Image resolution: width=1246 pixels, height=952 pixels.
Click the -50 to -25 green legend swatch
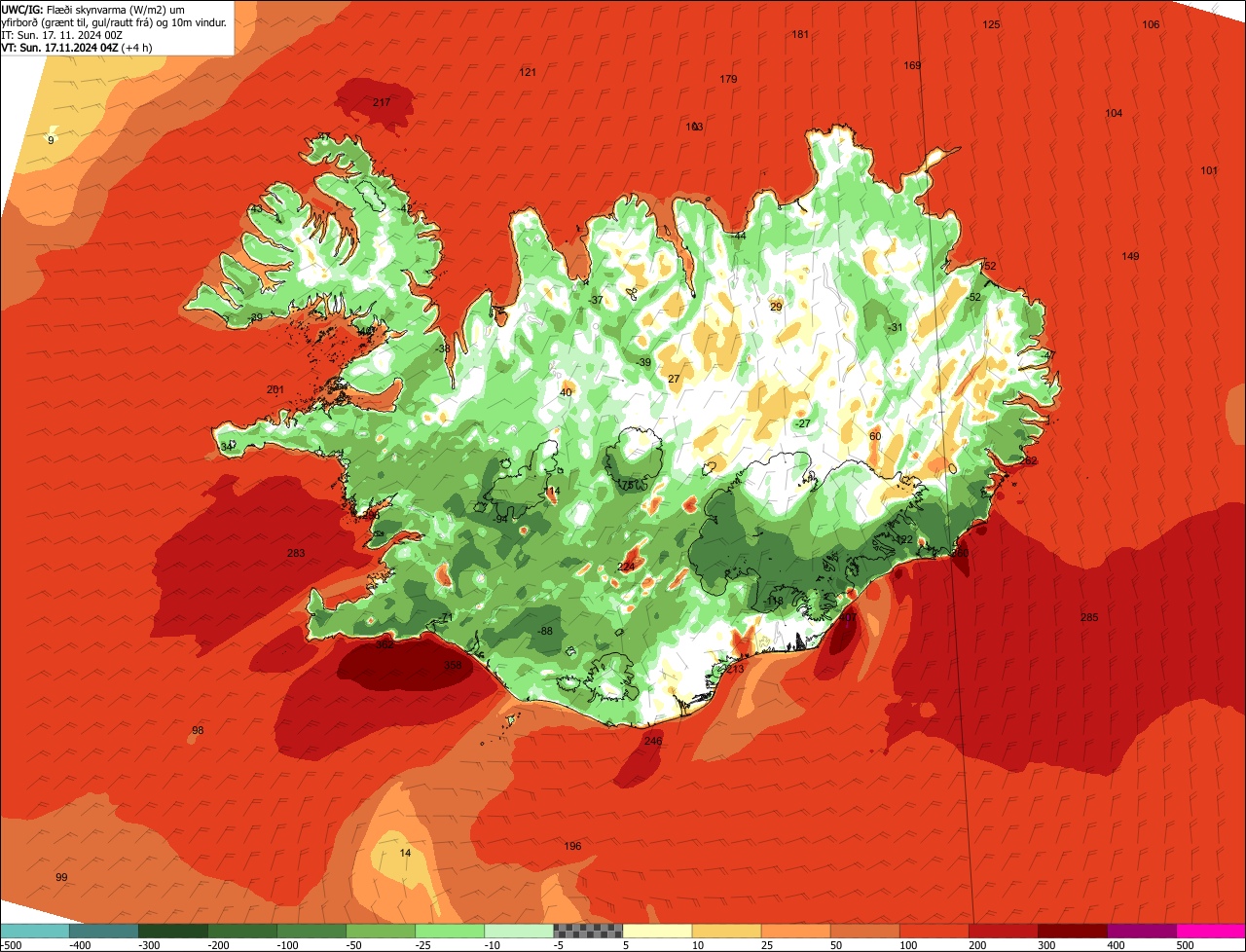(x=381, y=931)
